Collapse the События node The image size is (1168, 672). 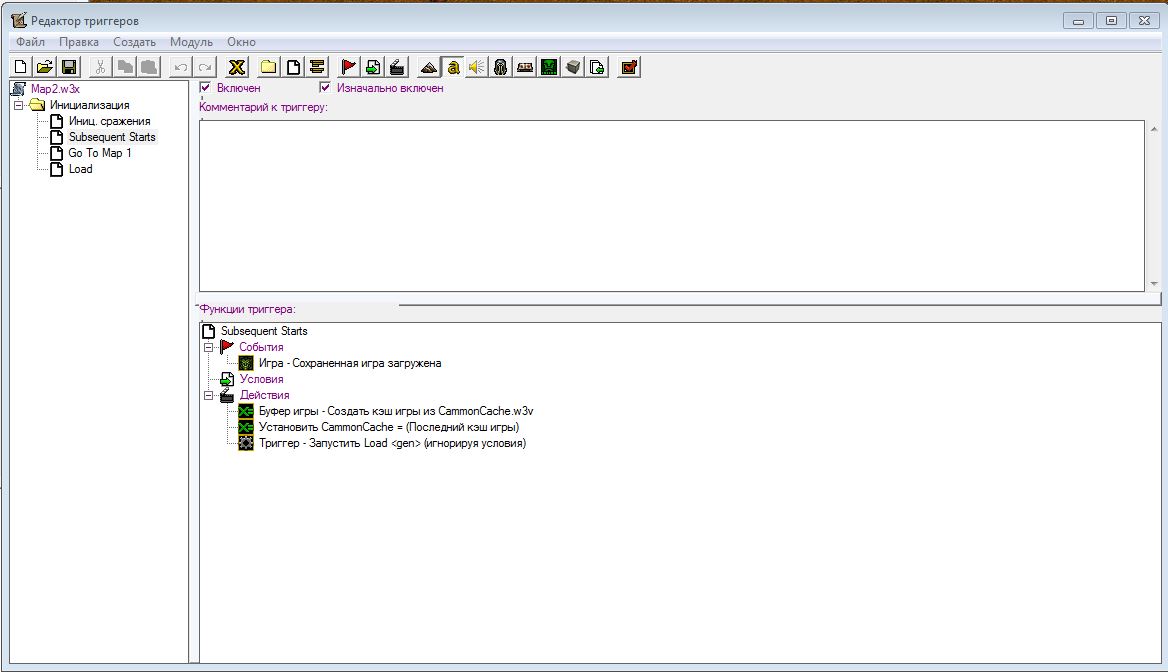tap(209, 347)
